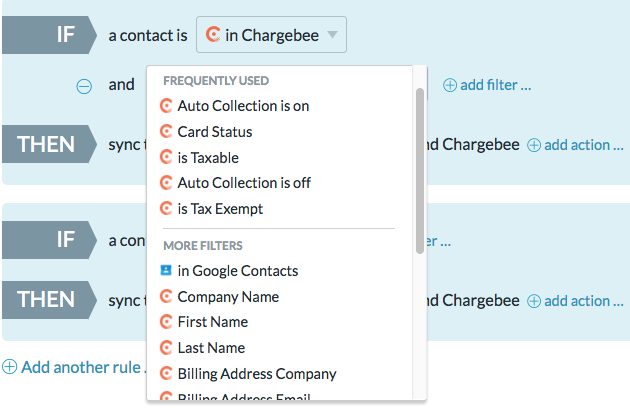Choose 'Last Name' from More Filters
630x413 pixels.
coord(211,348)
